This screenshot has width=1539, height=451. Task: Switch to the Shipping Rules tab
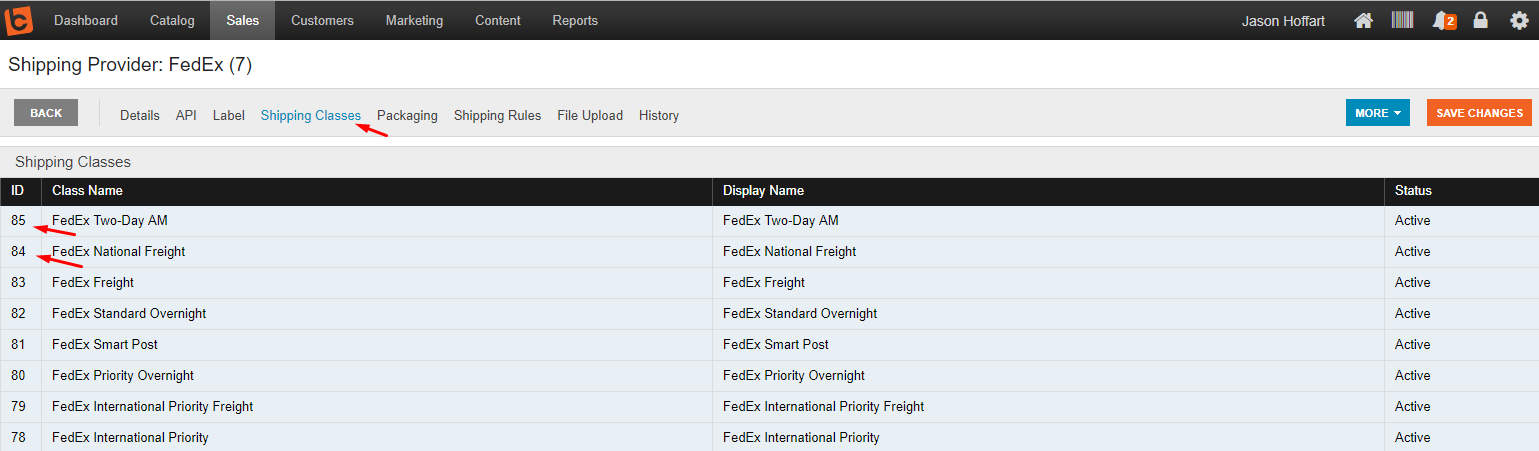[x=497, y=115]
